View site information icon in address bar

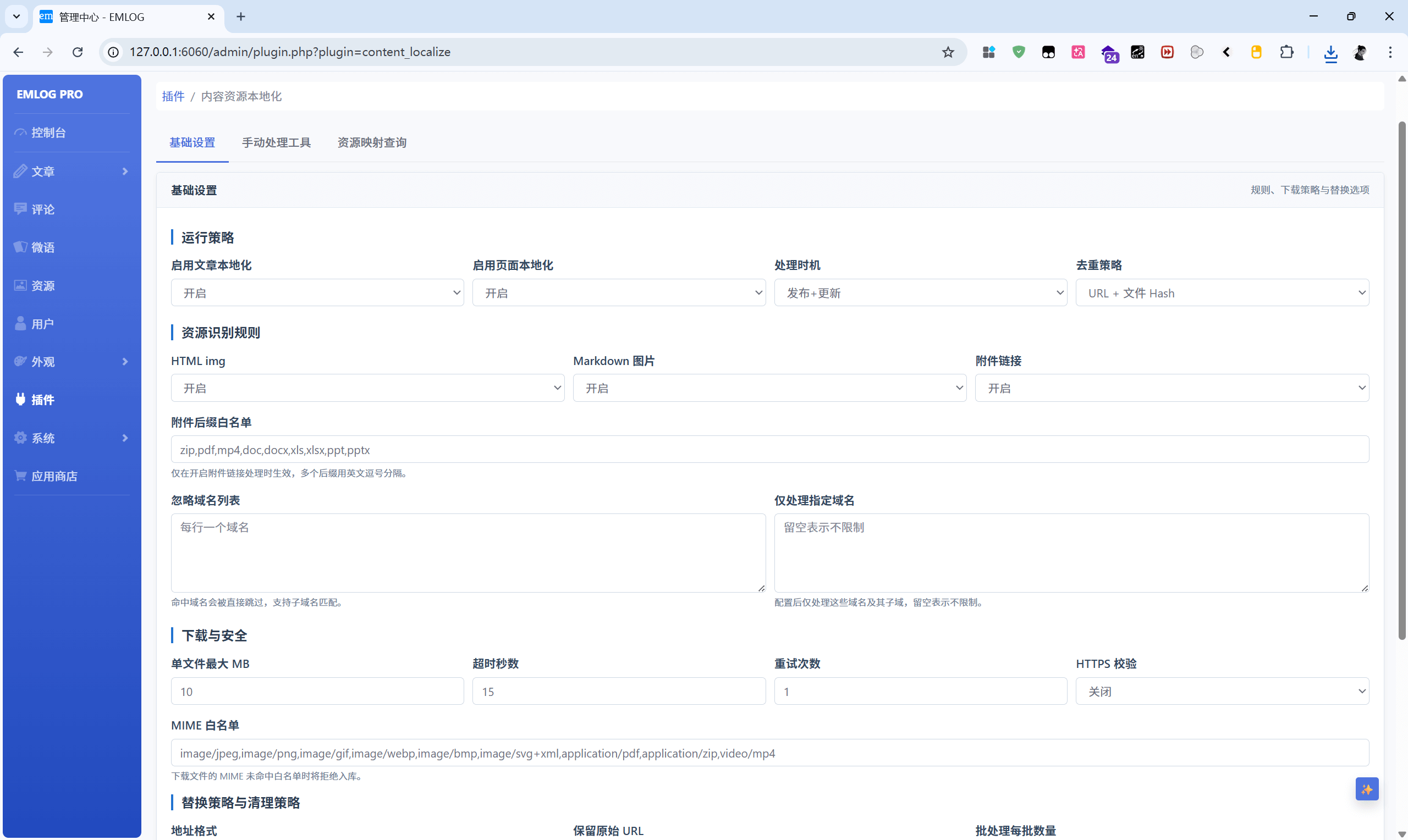click(114, 52)
